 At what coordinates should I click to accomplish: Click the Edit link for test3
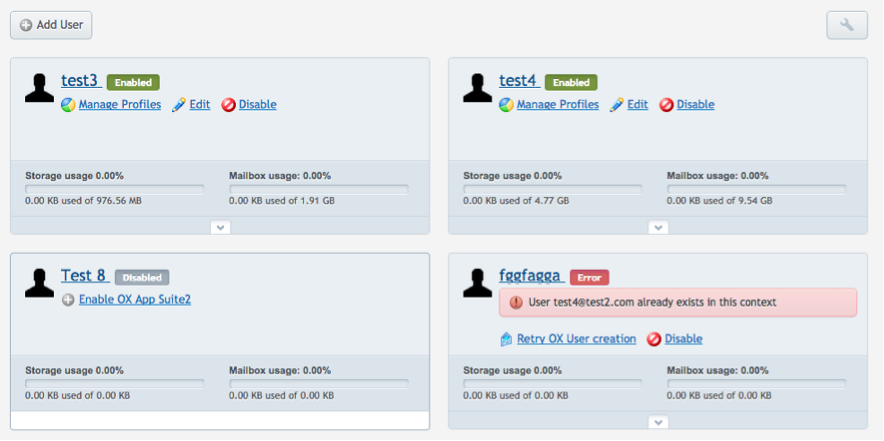pos(200,104)
